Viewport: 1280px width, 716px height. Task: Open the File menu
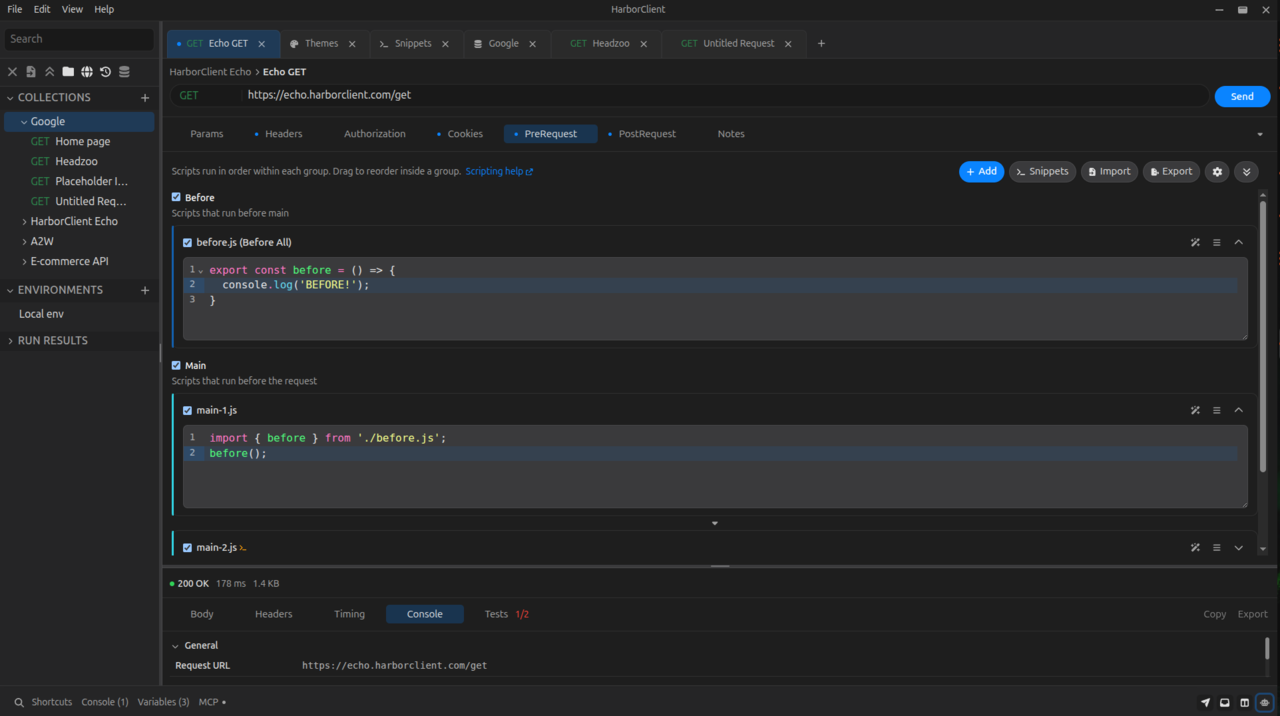click(x=15, y=9)
